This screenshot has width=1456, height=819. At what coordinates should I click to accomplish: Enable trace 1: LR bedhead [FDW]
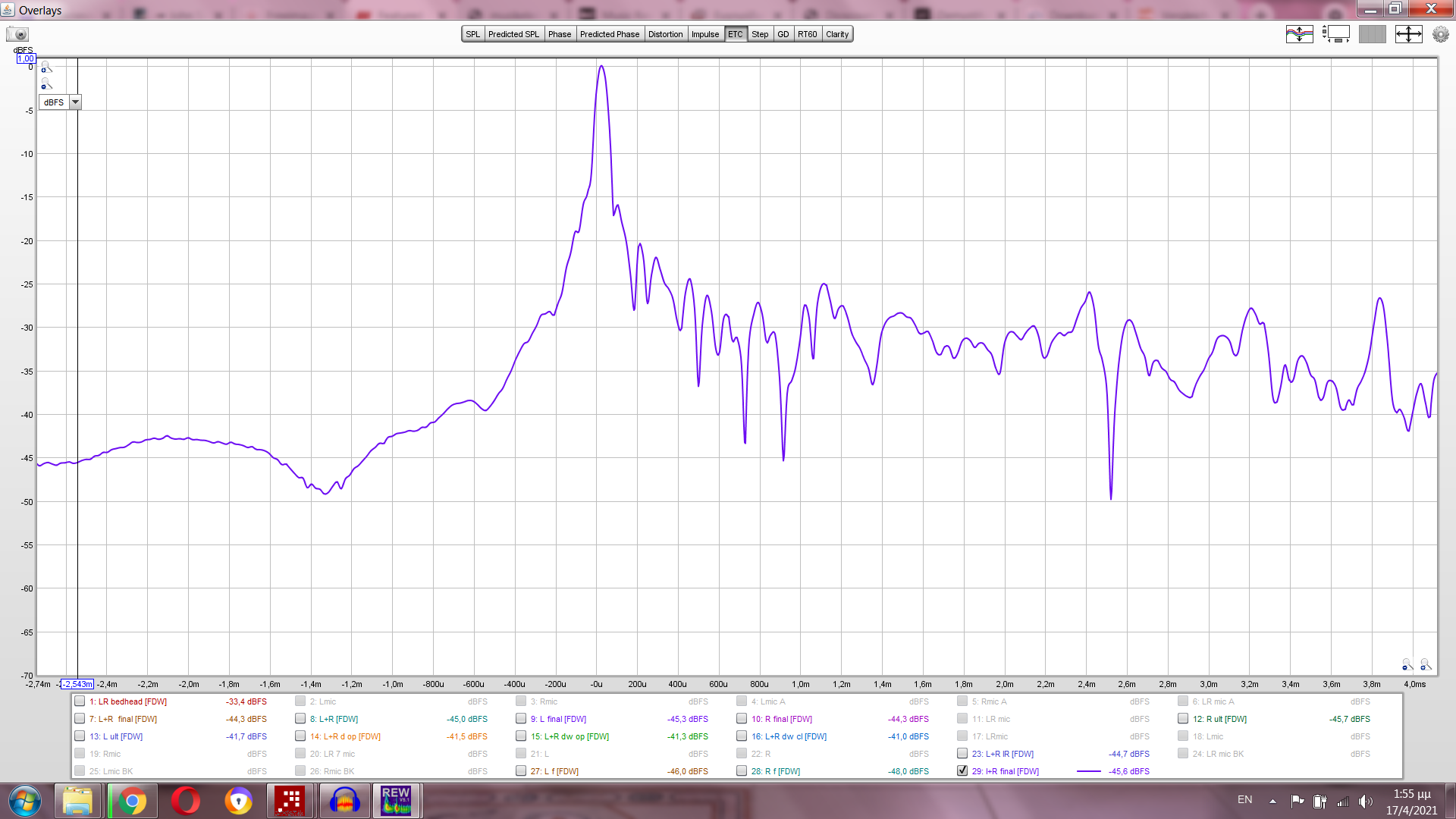(x=80, y=701)
